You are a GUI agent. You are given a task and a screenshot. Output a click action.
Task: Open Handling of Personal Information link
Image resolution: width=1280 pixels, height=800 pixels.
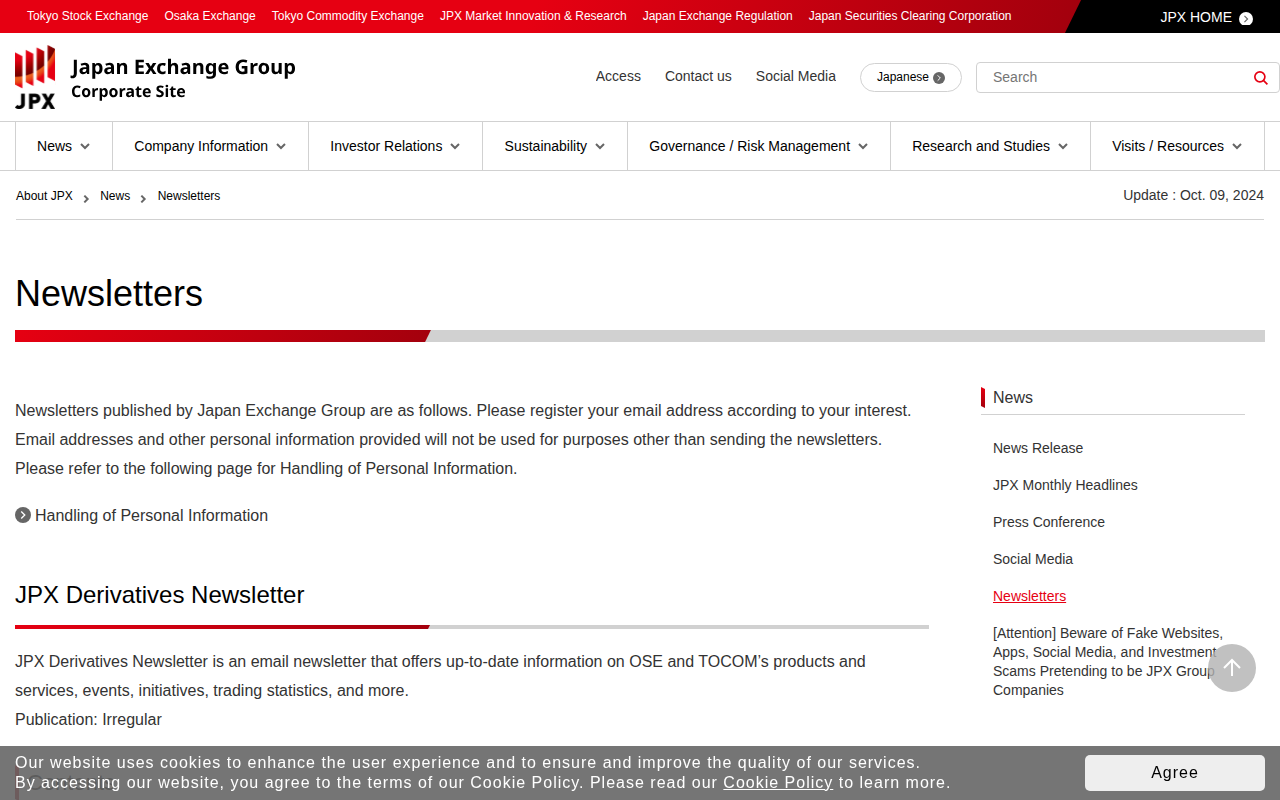coord(151,515)
